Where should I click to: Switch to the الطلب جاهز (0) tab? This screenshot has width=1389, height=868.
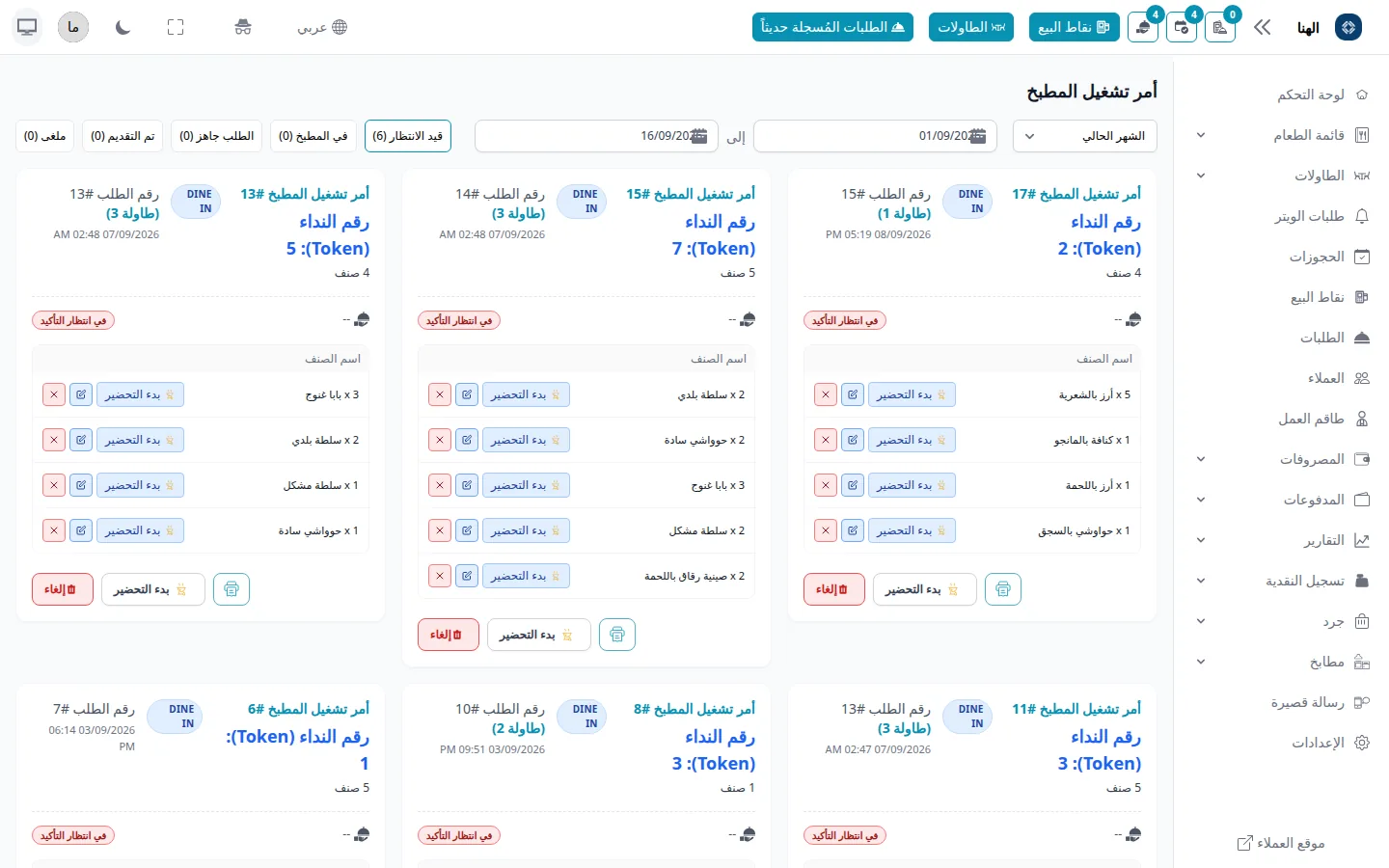point(217,136)
